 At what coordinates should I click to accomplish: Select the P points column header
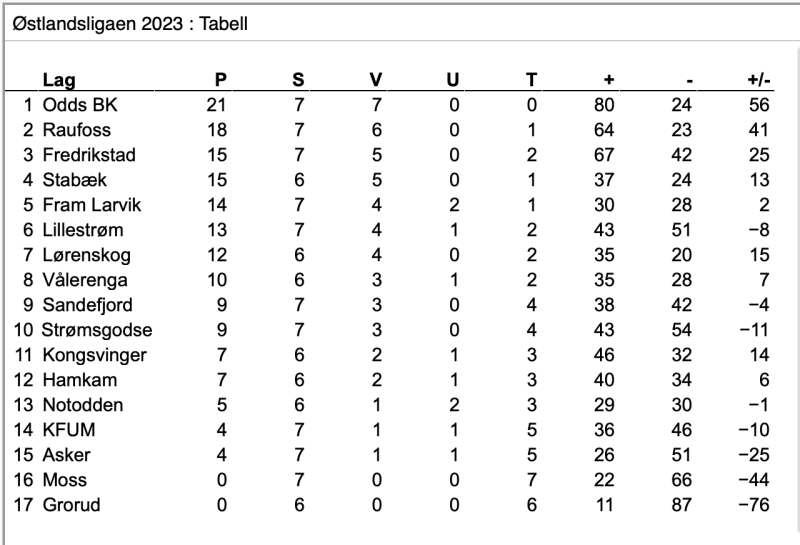(220, 80)
